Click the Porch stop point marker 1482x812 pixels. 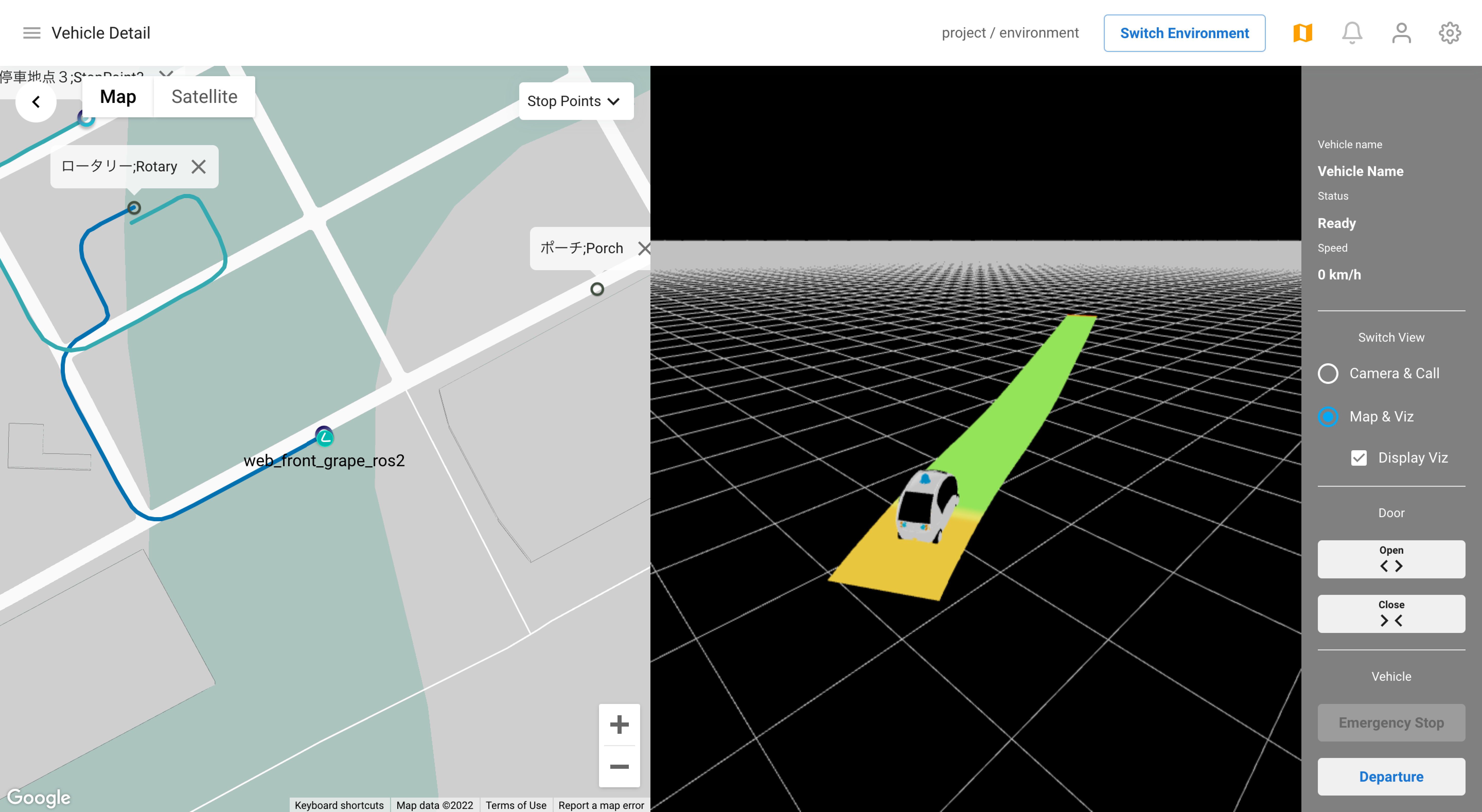[x=597, y=289]
